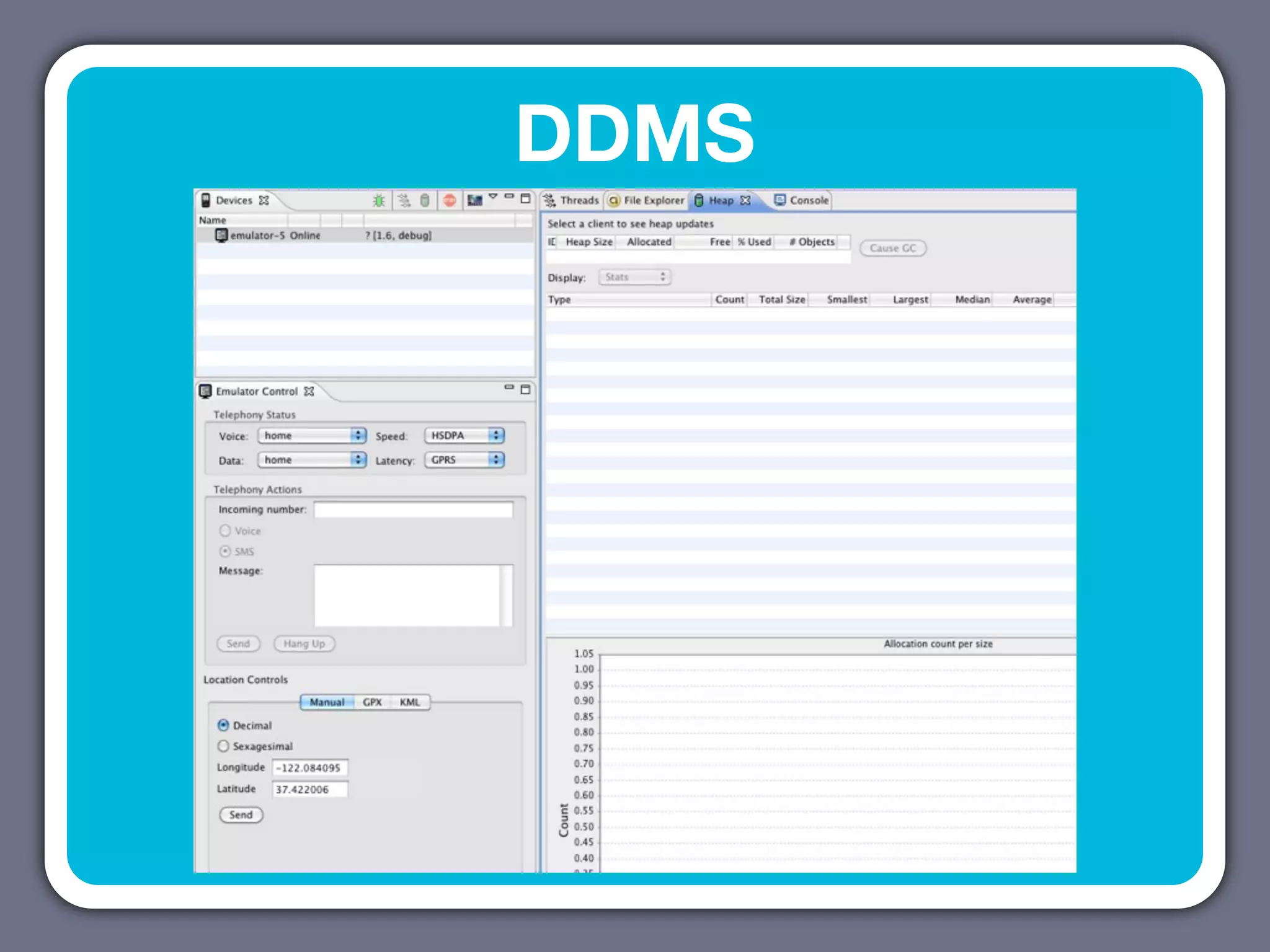The width and height of the screenshot is (1270, 952).
Task: Click the red Stop Process icon
Action: click(450, 200)
